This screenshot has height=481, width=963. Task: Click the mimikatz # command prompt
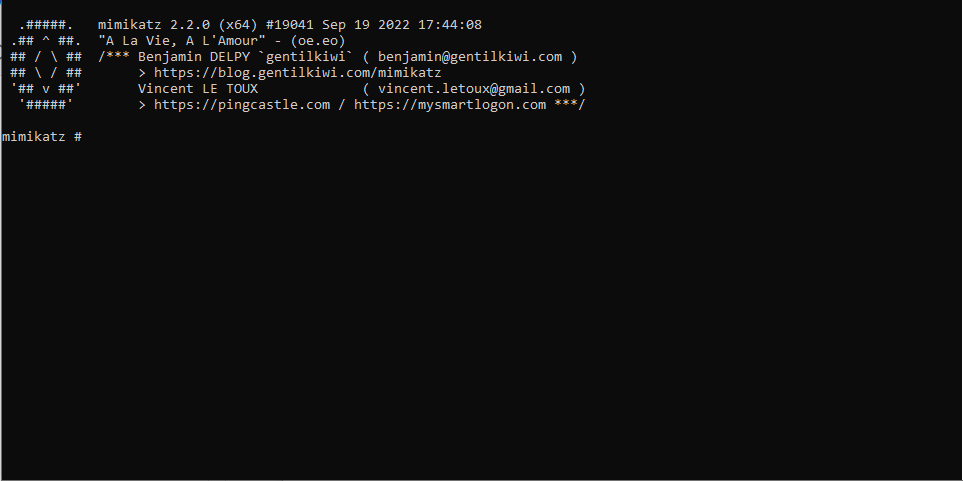coord(42,137)
